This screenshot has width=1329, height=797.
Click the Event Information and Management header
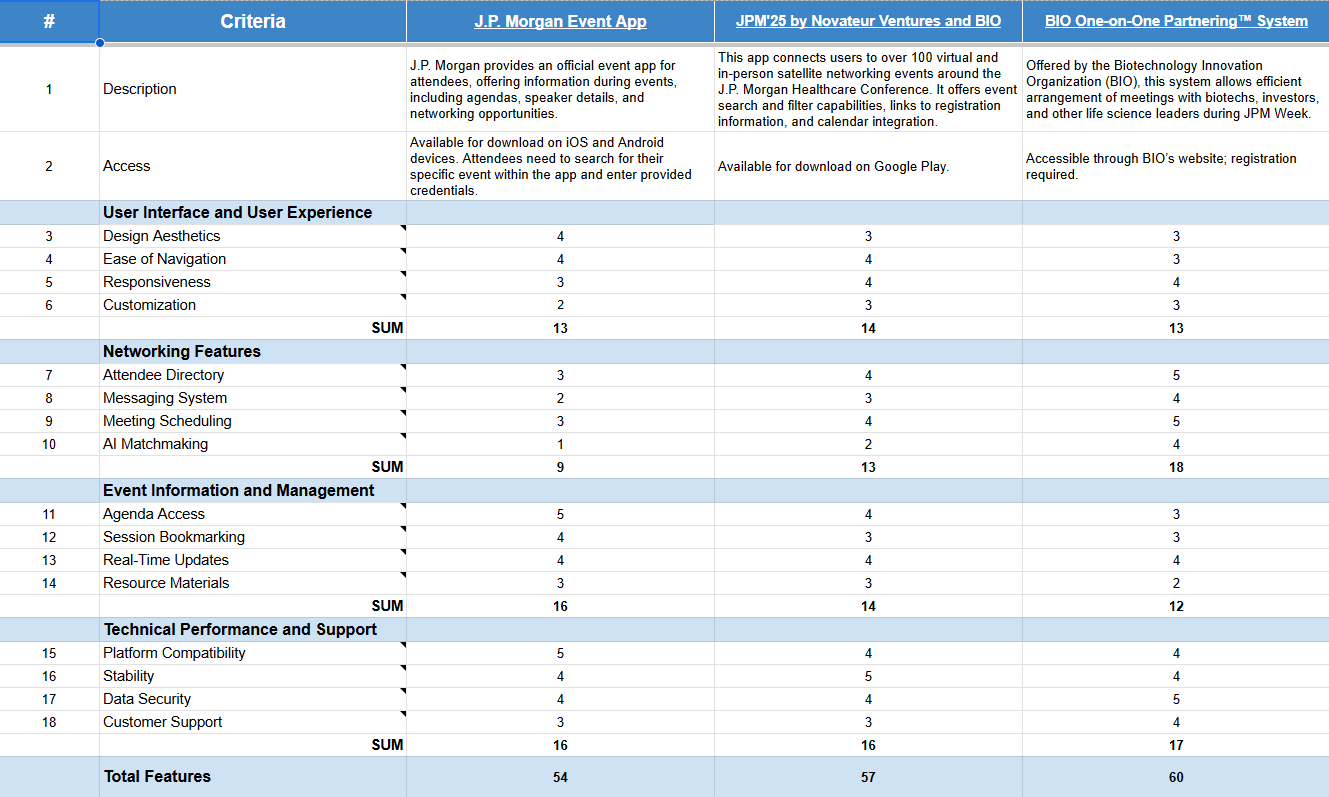(238, 491)
